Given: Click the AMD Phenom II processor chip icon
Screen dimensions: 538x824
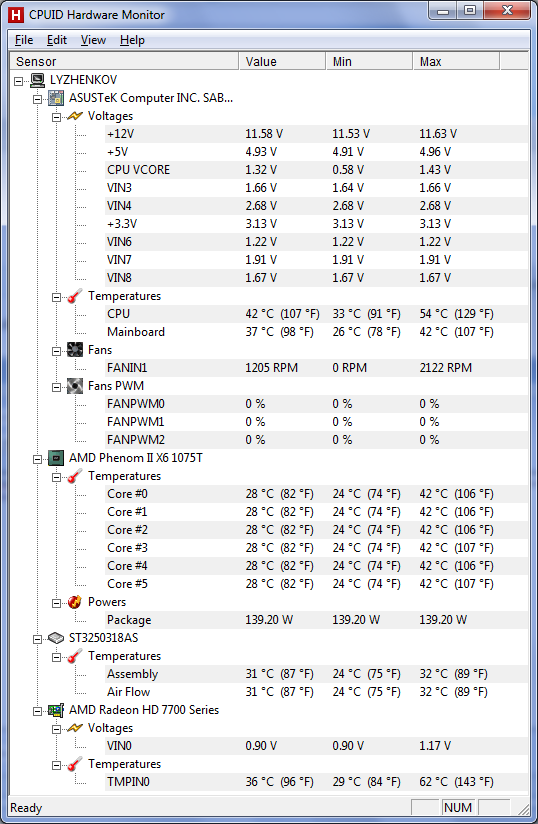Looking at the screenshot, I should click(56, 458).
